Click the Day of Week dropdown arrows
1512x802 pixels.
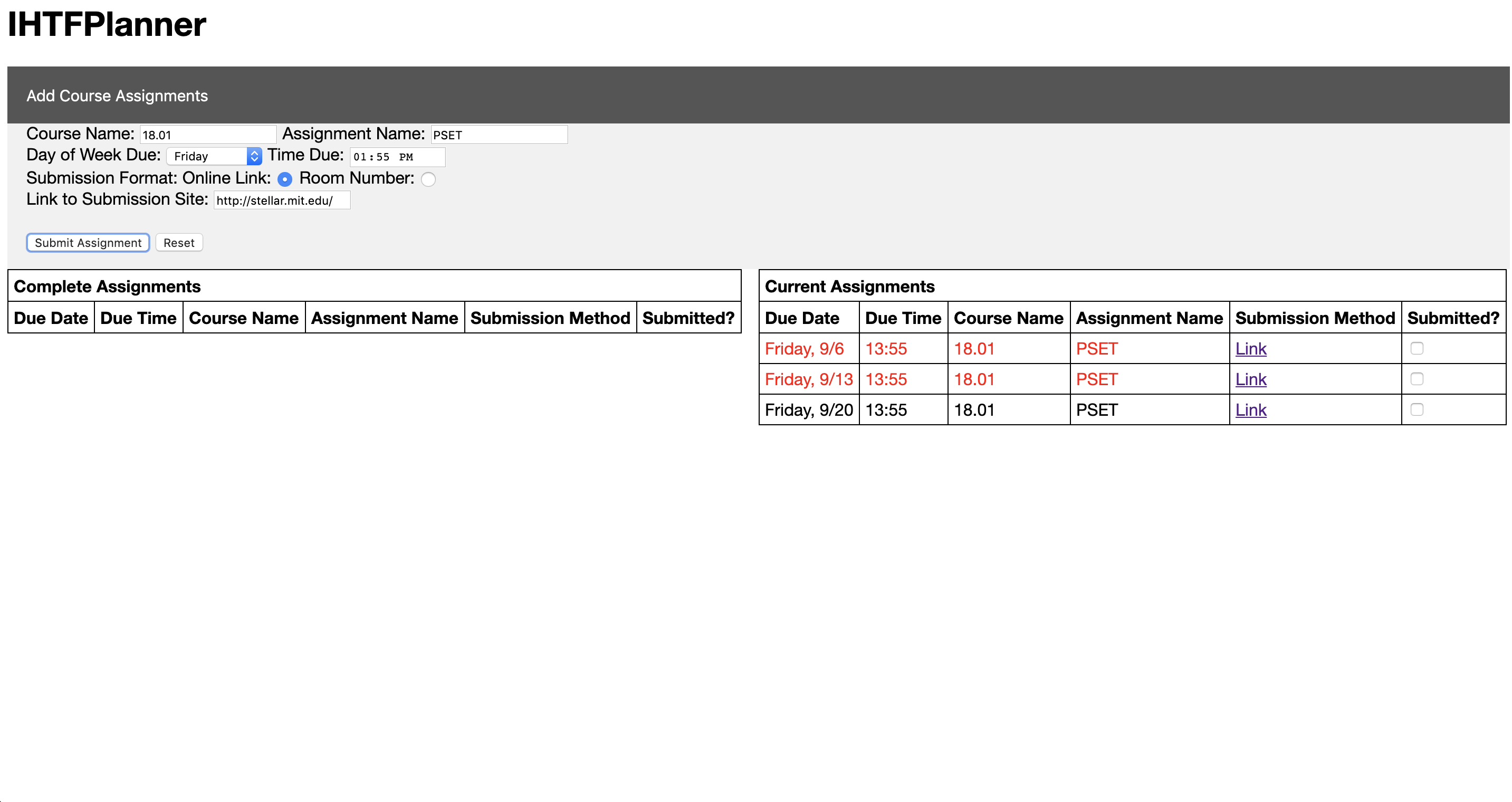pyautogui.click(x=254, y=156)
